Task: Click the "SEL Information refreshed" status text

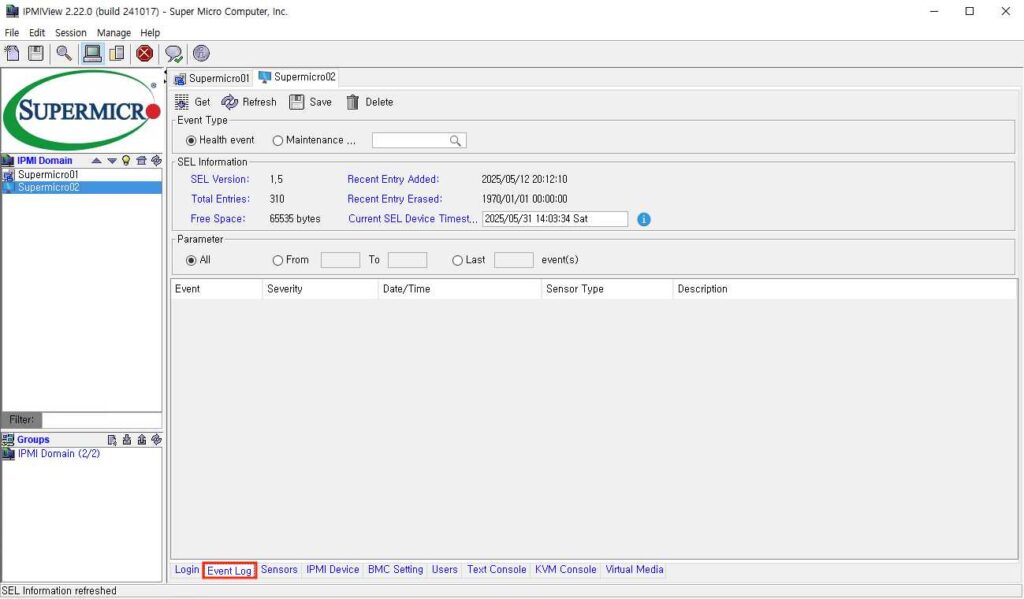Action: (59, 591)
